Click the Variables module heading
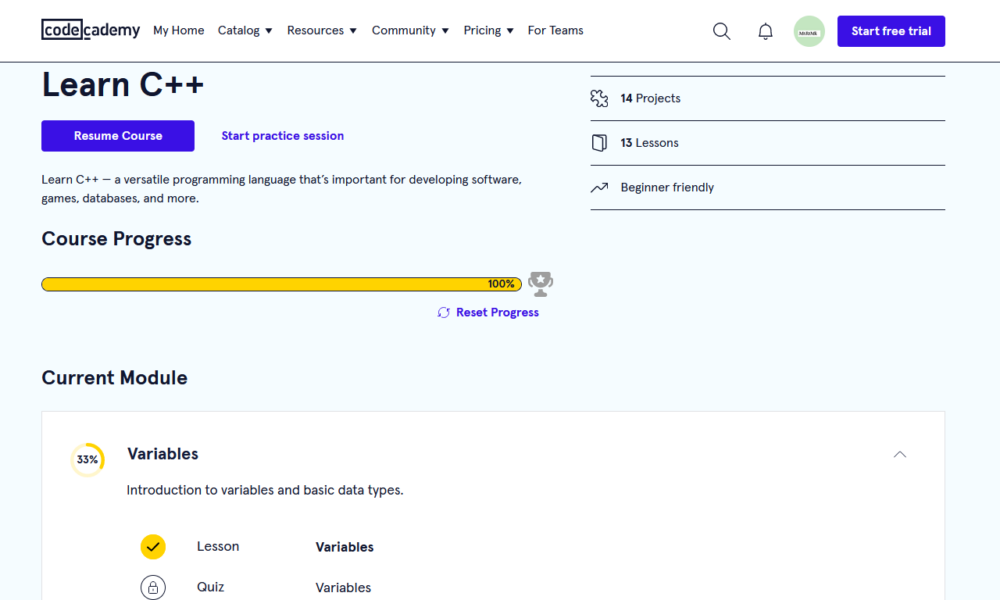This screenshot has width=1000, height=600. pos(163,454)
